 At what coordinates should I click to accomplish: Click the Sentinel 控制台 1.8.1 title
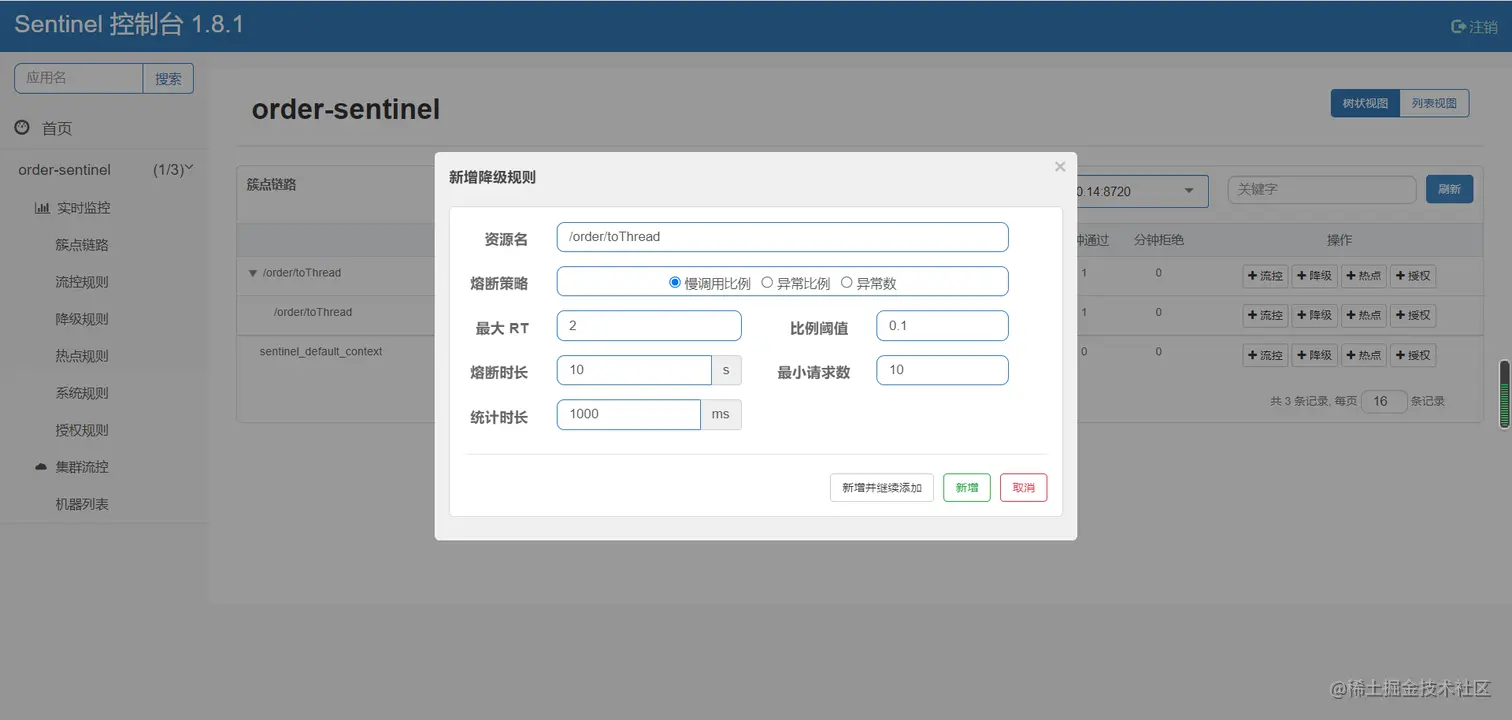(129, 25)
